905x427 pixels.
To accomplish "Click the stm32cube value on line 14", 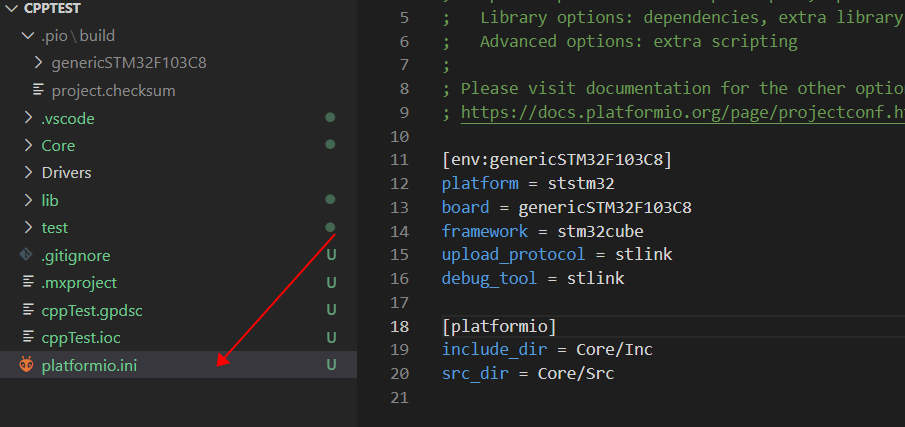I will (x=600, y=231).
